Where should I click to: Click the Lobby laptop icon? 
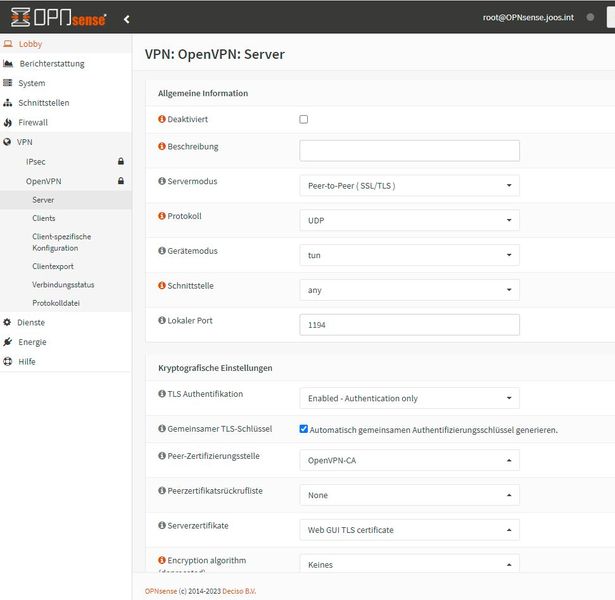tap(8, 44)
